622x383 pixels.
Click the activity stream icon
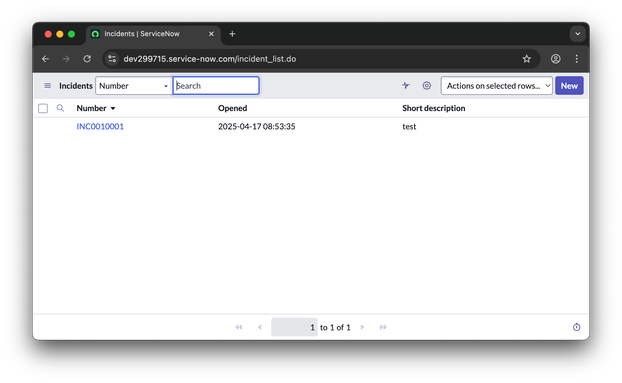tap(406, 86)
